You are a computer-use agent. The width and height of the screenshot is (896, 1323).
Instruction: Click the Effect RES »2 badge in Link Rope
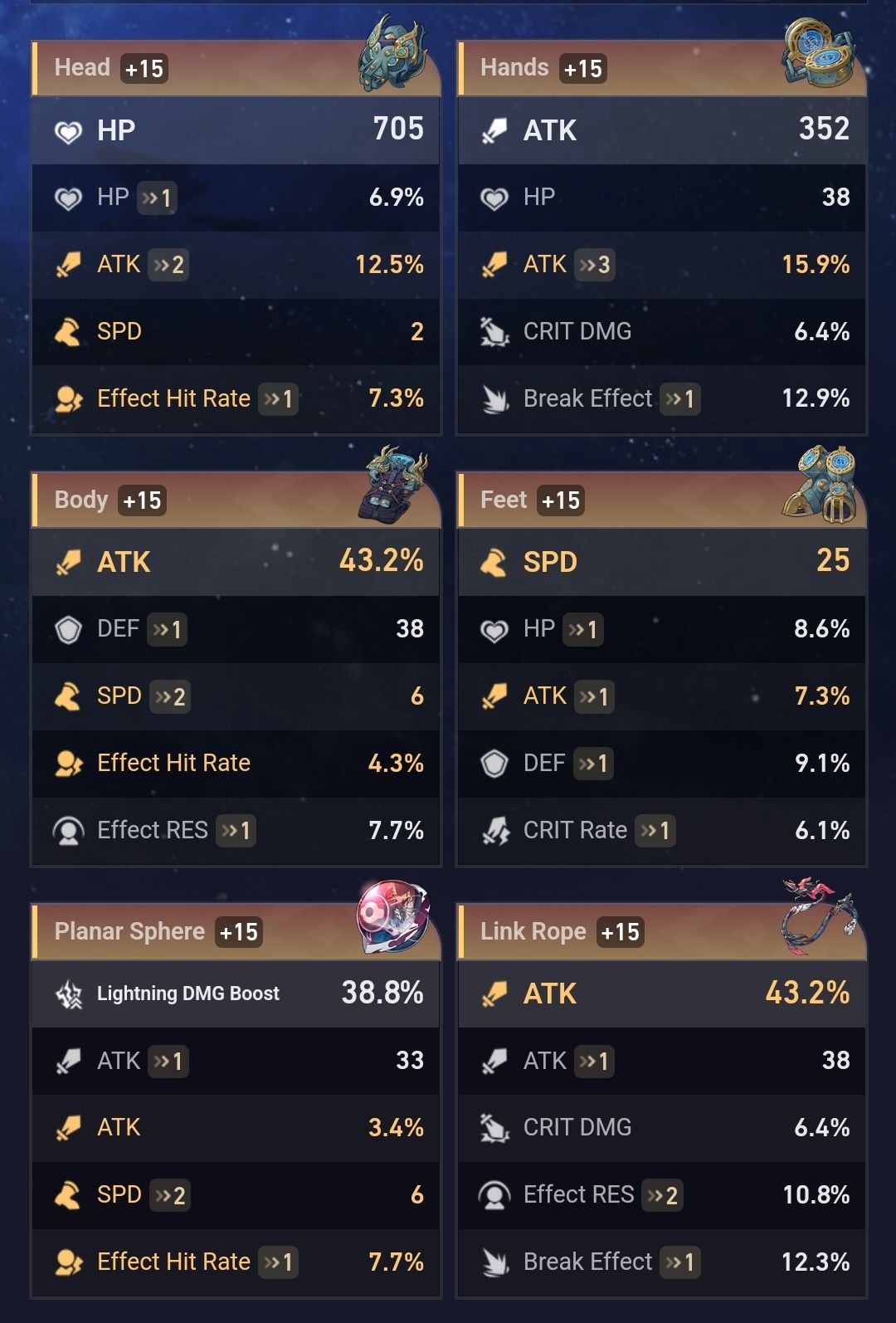click(x=663, y=1195)
